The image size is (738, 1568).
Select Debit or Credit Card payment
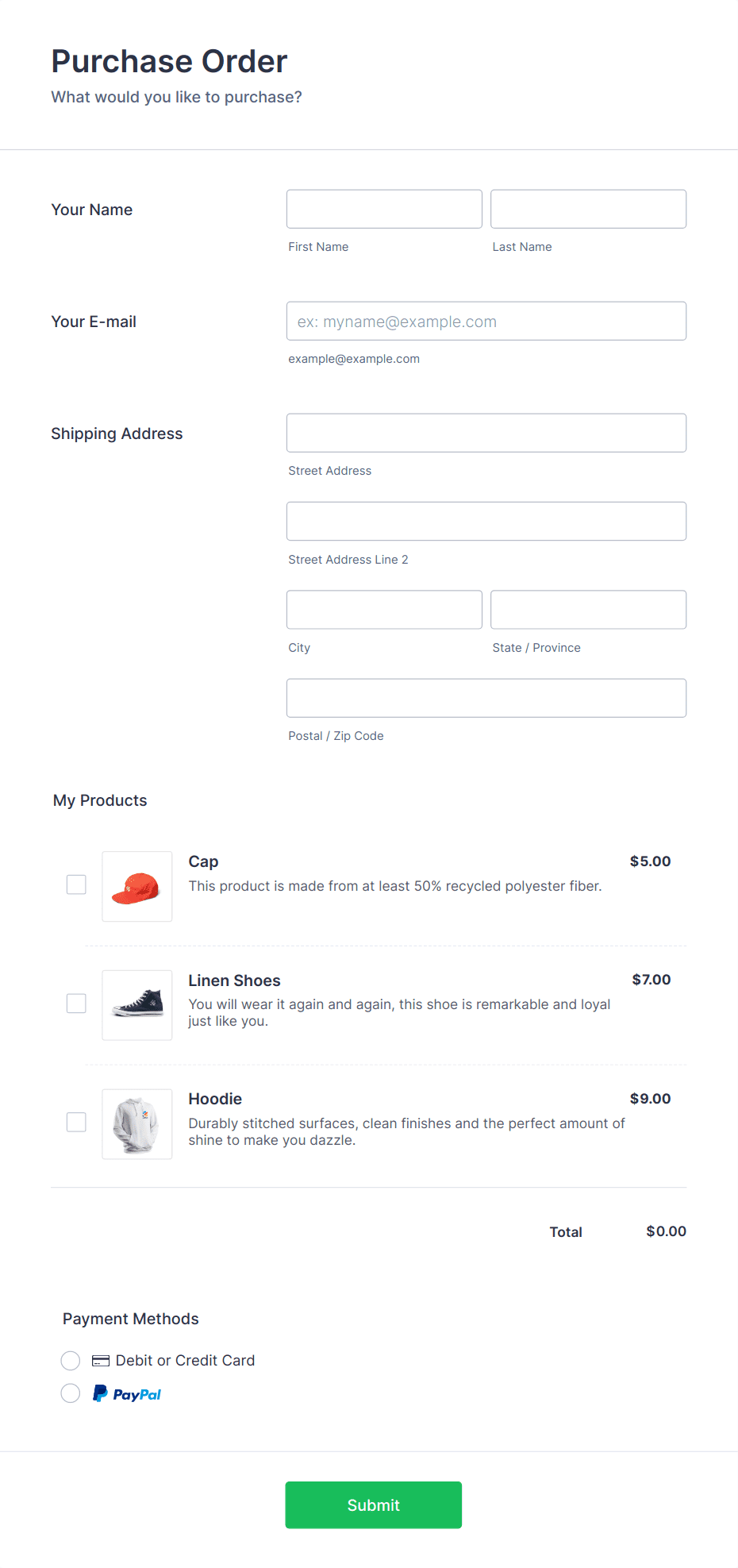[x=71, y=1360]
